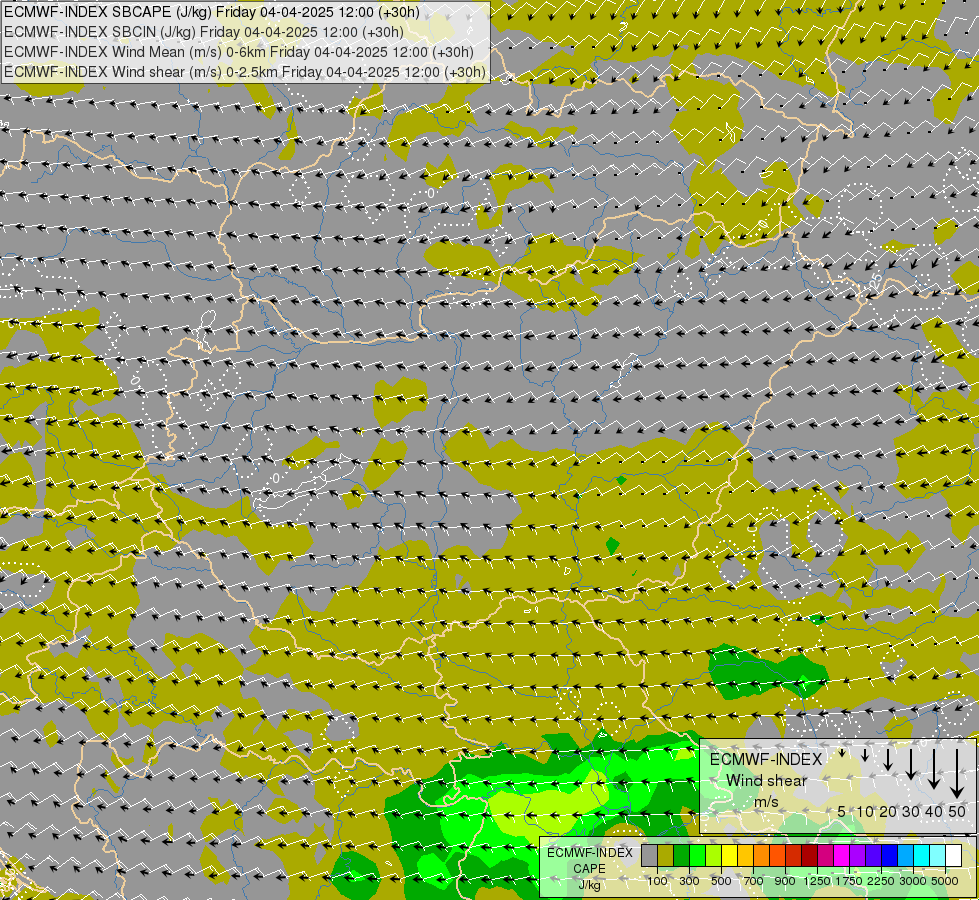Click the 10 m/s wind shear arrow
979x900 pixels.
pyautogui.click(x=865, y=756)
